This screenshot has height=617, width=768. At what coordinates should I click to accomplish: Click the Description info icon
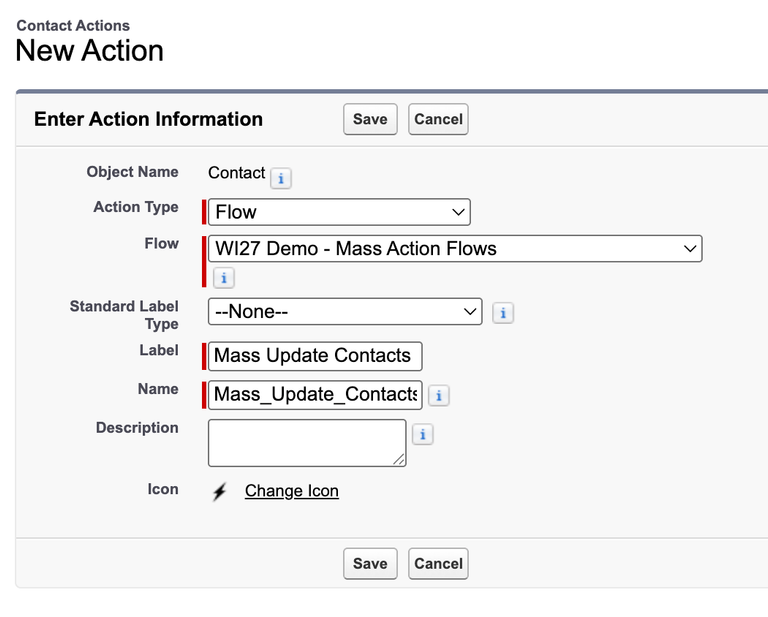click(423, 434)
